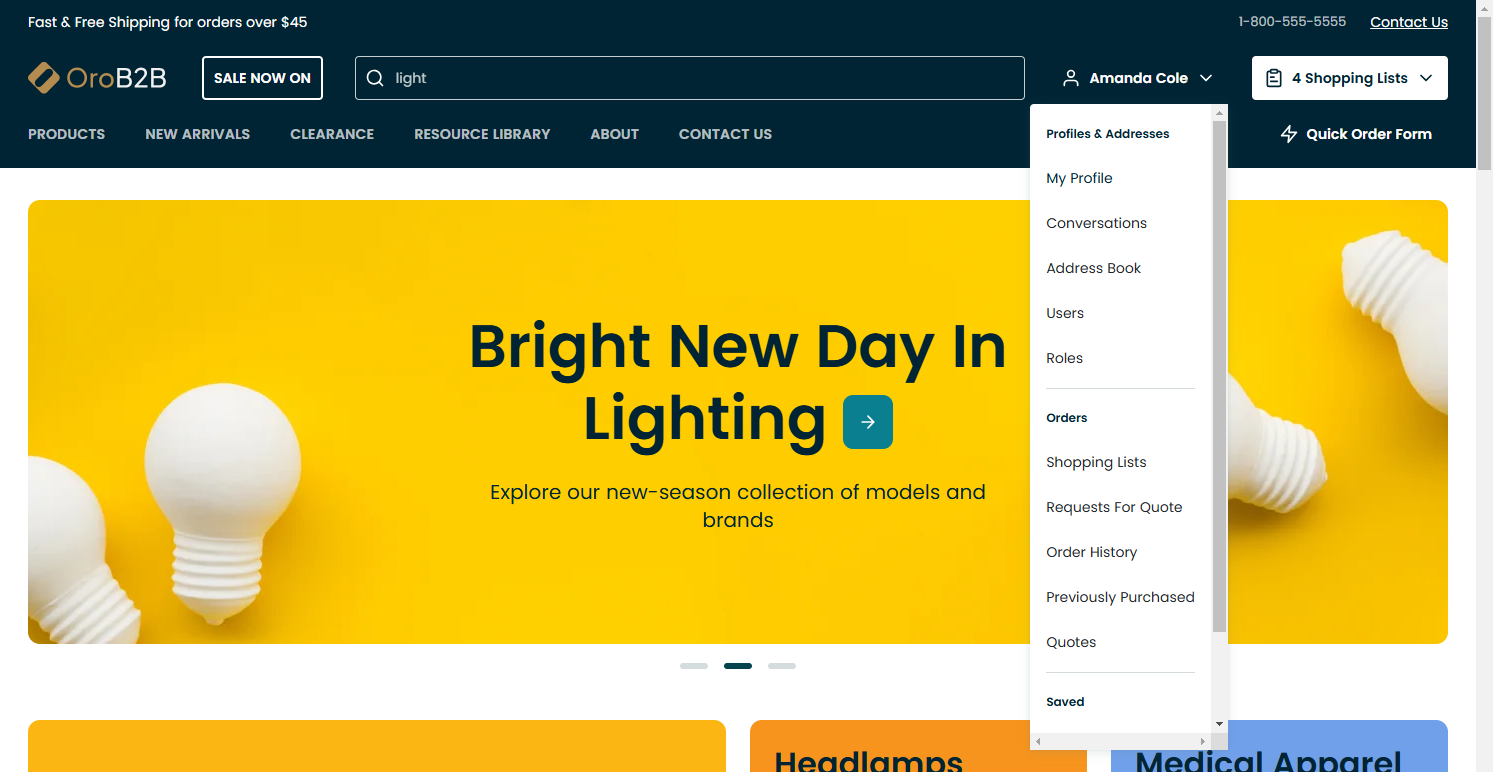The image size is (1493, 772).
Task: Click the banner arrow button
Action: pos(867,422)
